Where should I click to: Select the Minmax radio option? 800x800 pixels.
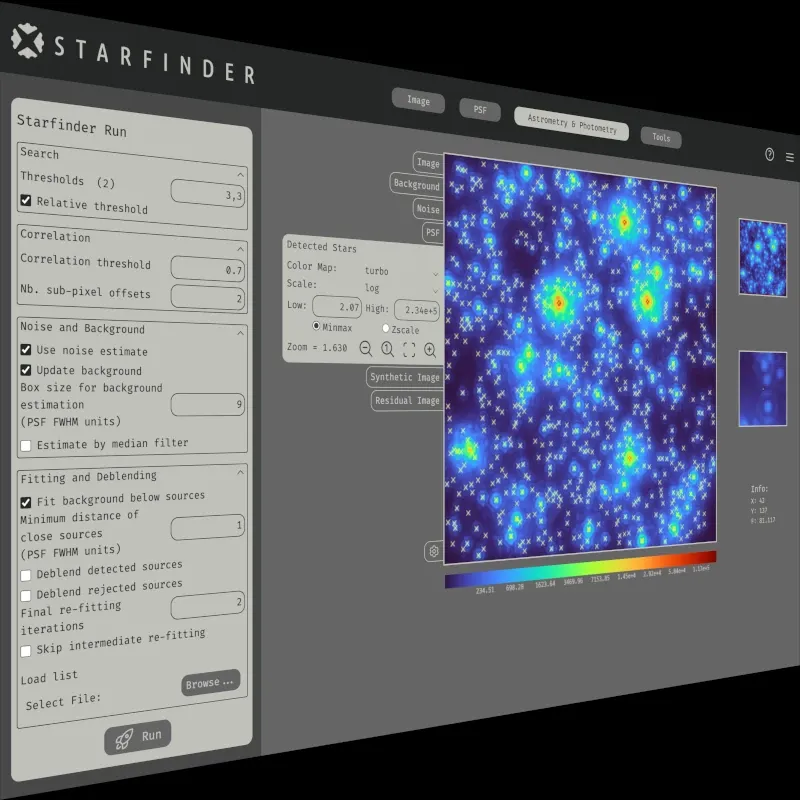(x=316, y=326)
